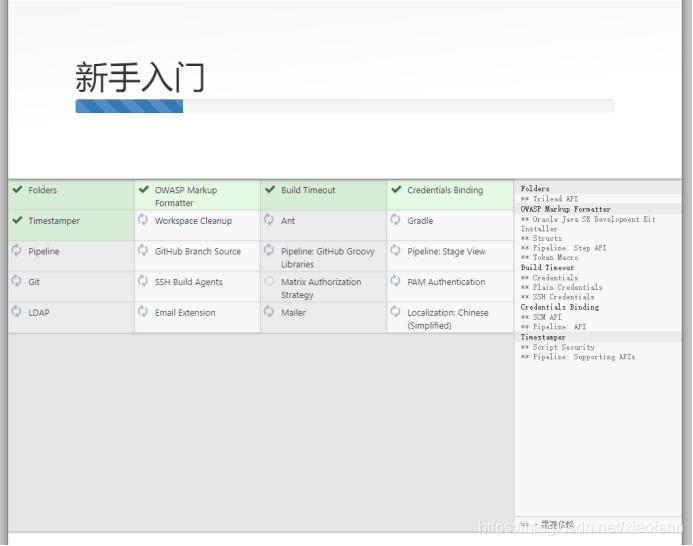Click Folders heading in install log
The image size is (693, 546).
coord(535,189)
